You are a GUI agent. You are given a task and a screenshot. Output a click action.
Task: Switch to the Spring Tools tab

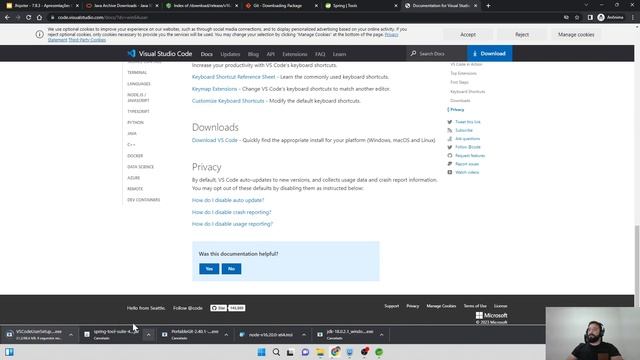point(360,6)
